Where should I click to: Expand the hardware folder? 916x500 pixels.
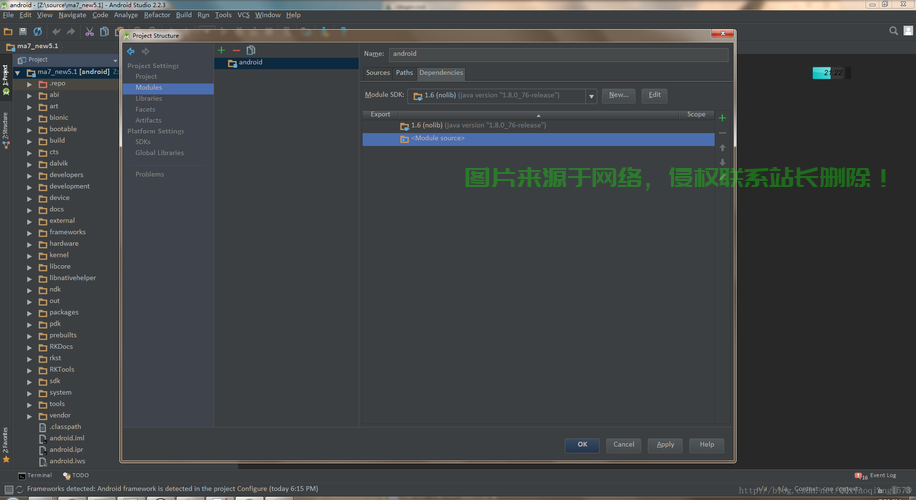coord(29,244)
